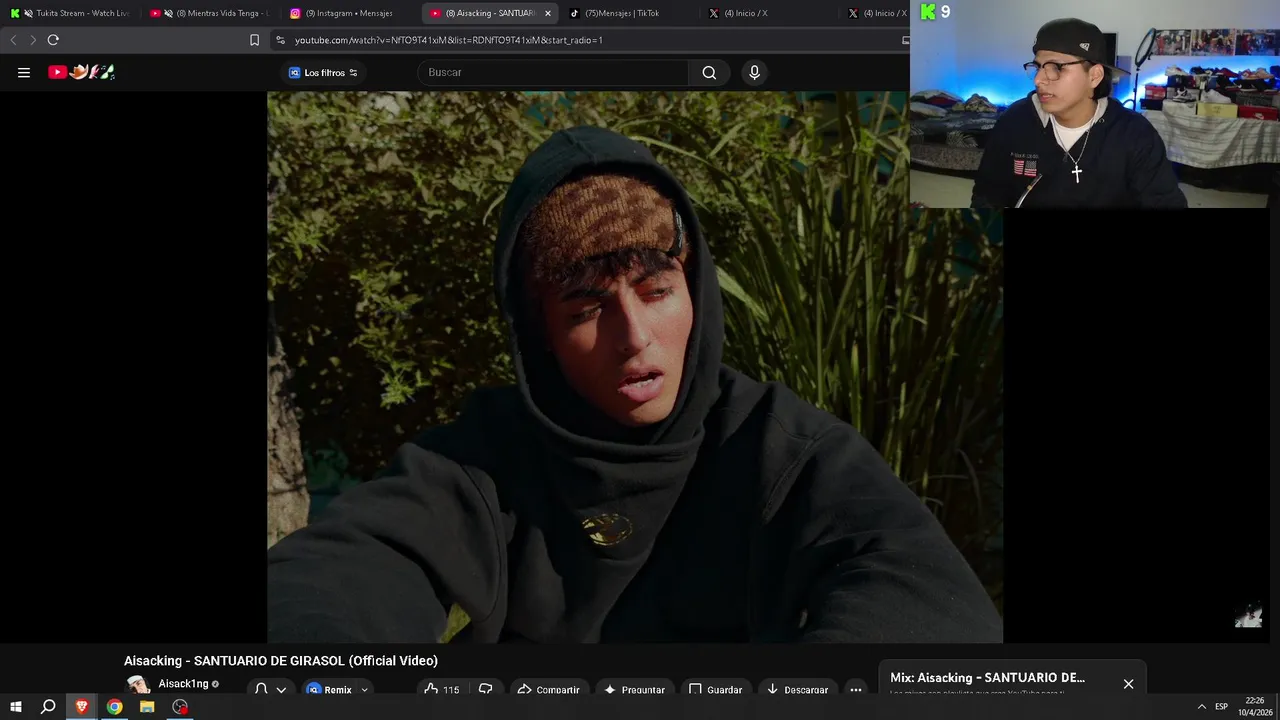Expand the Remix dropdown arrow

coord(364,689)
